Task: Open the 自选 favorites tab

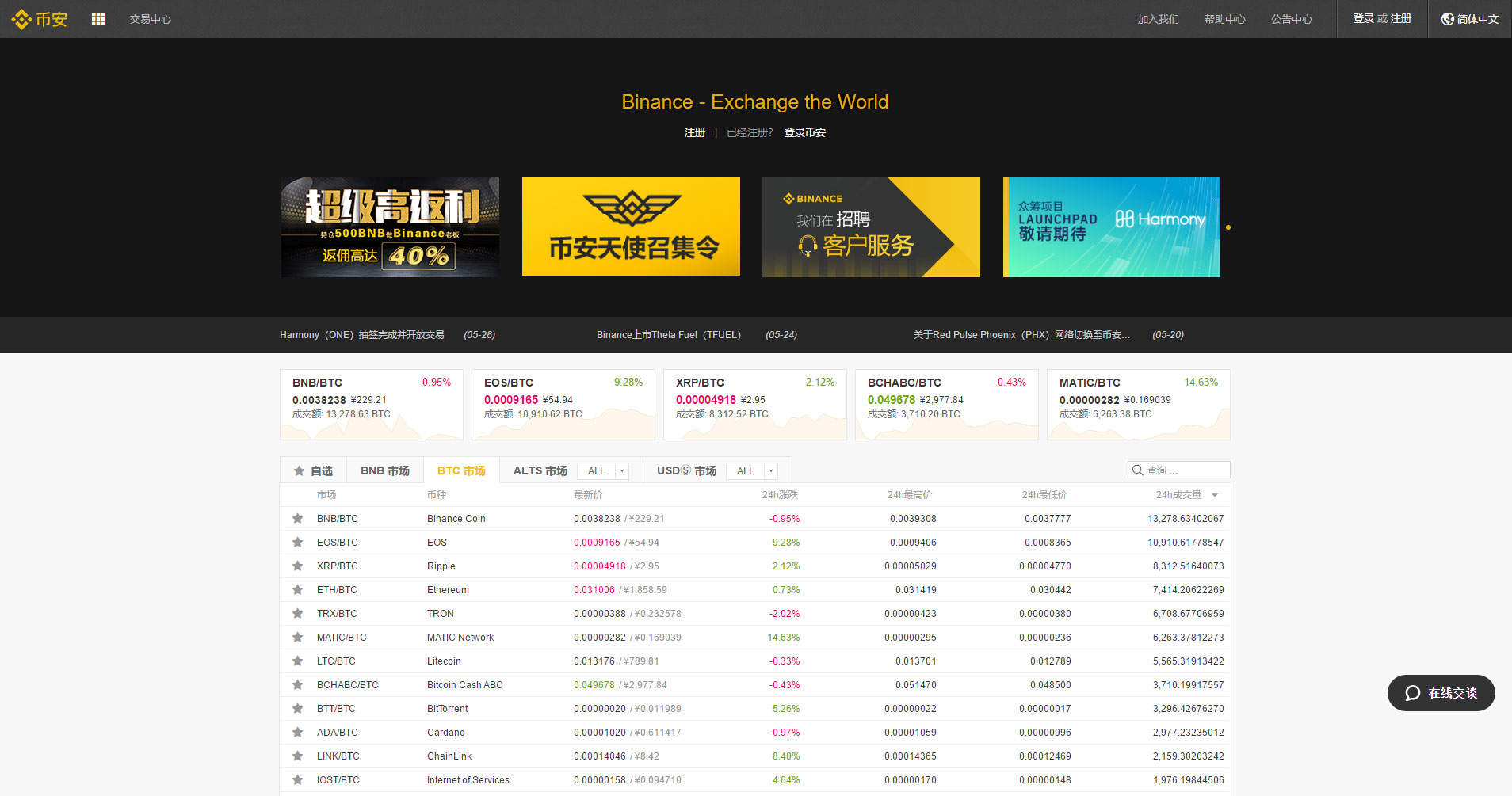Action: (x=313, y=470)
